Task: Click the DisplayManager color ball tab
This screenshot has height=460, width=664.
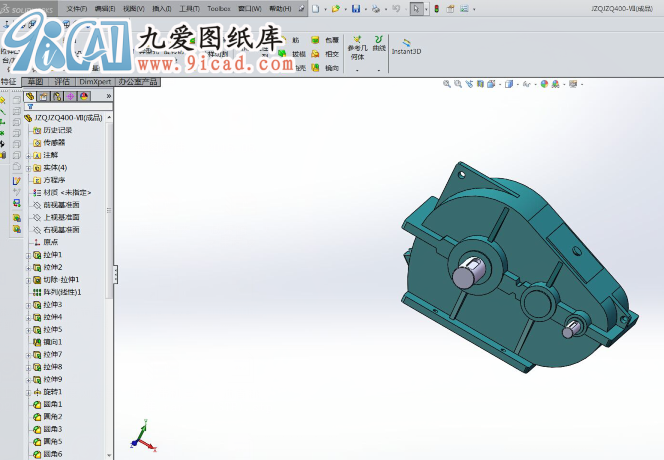Action: click(84, 96)
